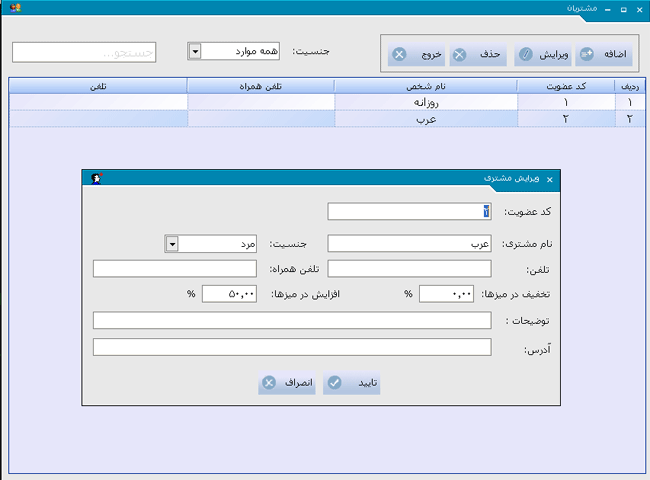Screen dimensions: 650x480
Task: Click the add icon on the اضافه button
Action: point(587,54)
